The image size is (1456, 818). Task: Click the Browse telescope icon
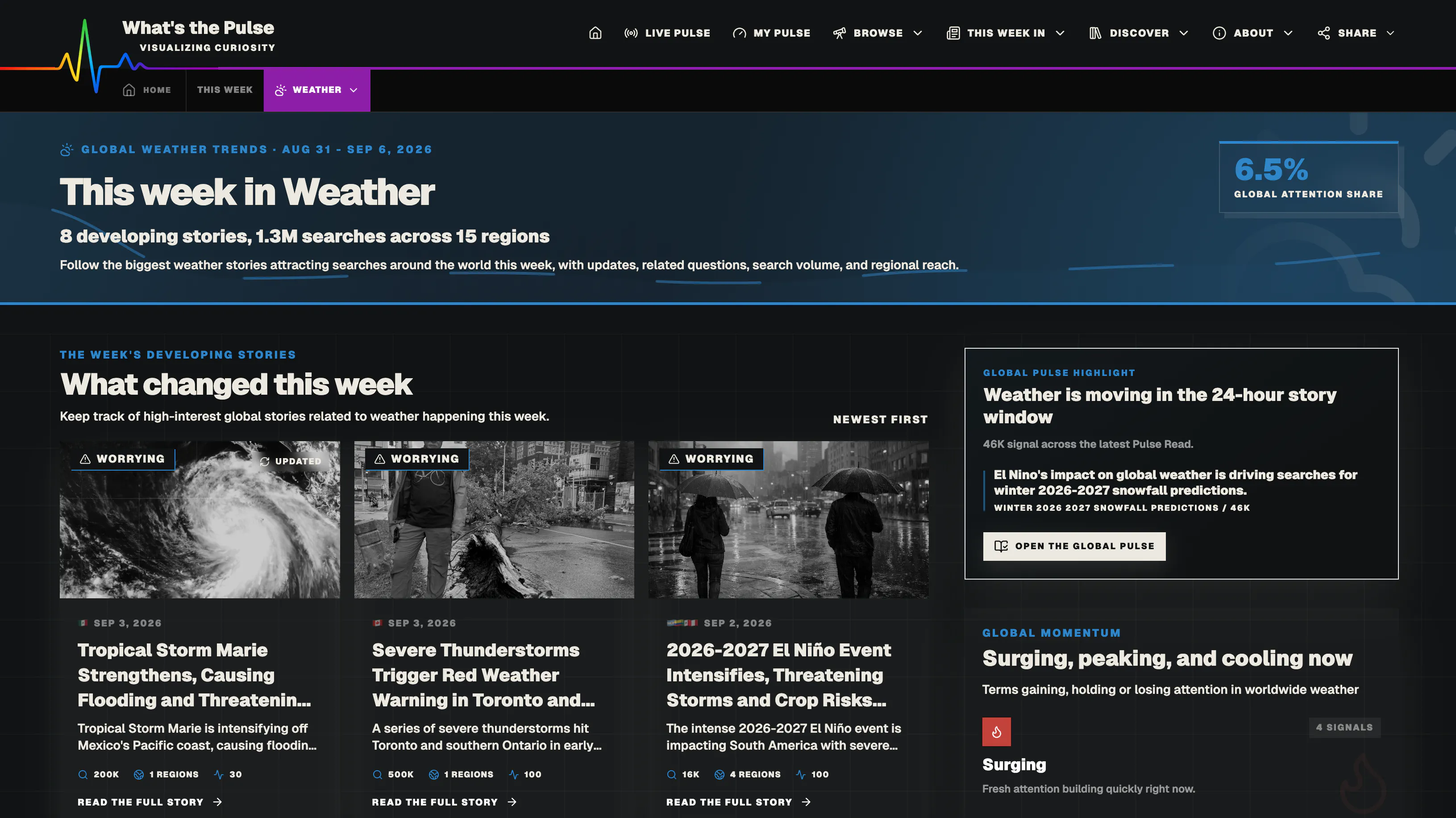[839, 33]
